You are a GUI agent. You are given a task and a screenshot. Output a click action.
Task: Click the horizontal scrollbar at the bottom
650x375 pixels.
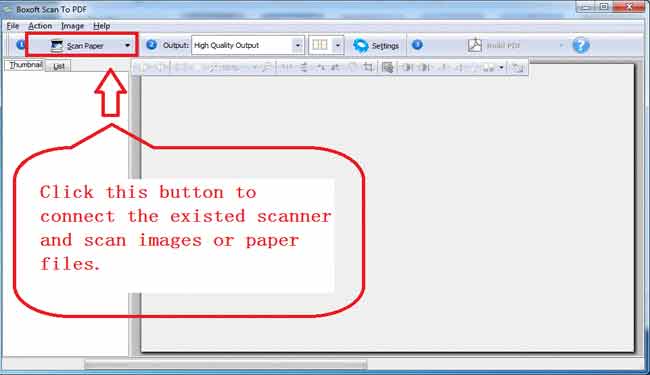pyautogui.click(x=226, y=365)
